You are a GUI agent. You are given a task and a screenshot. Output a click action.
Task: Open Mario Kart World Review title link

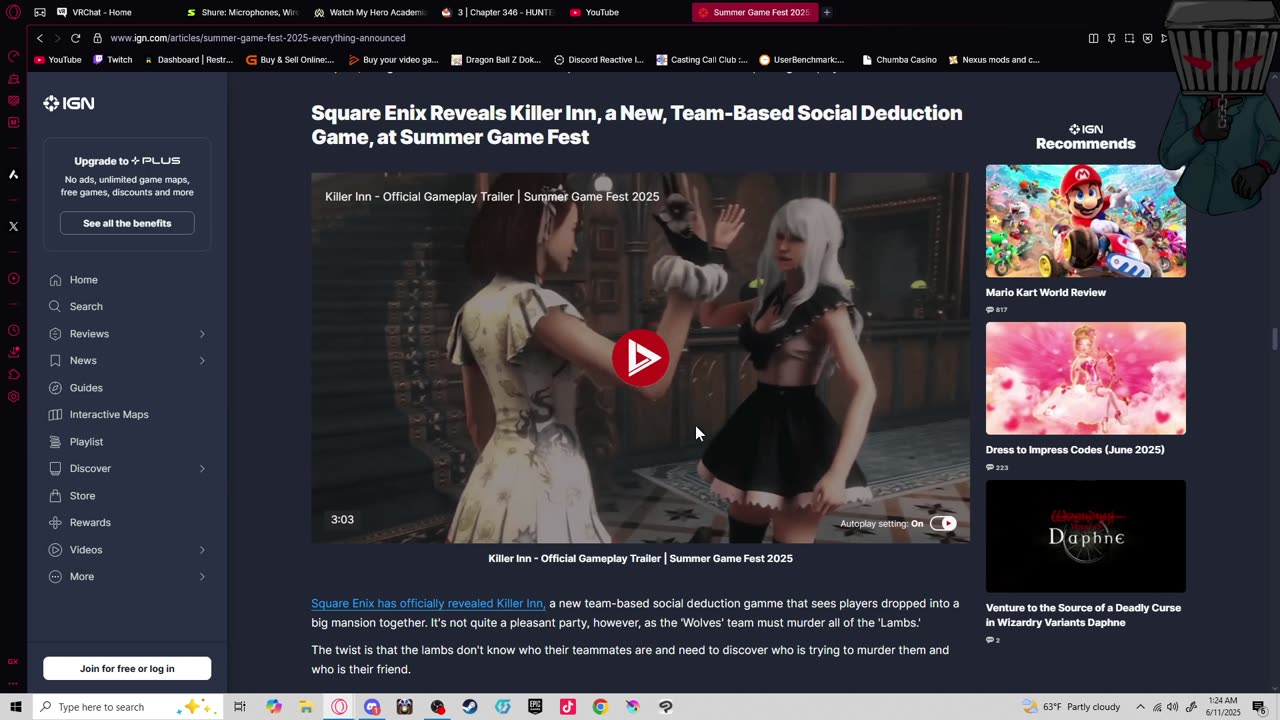point(1046,293)
